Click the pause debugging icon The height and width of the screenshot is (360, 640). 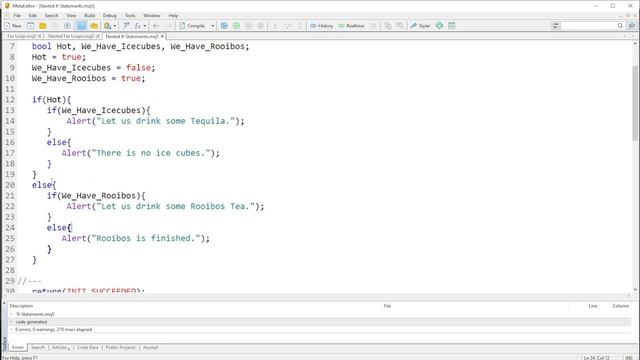pos(248,26)
